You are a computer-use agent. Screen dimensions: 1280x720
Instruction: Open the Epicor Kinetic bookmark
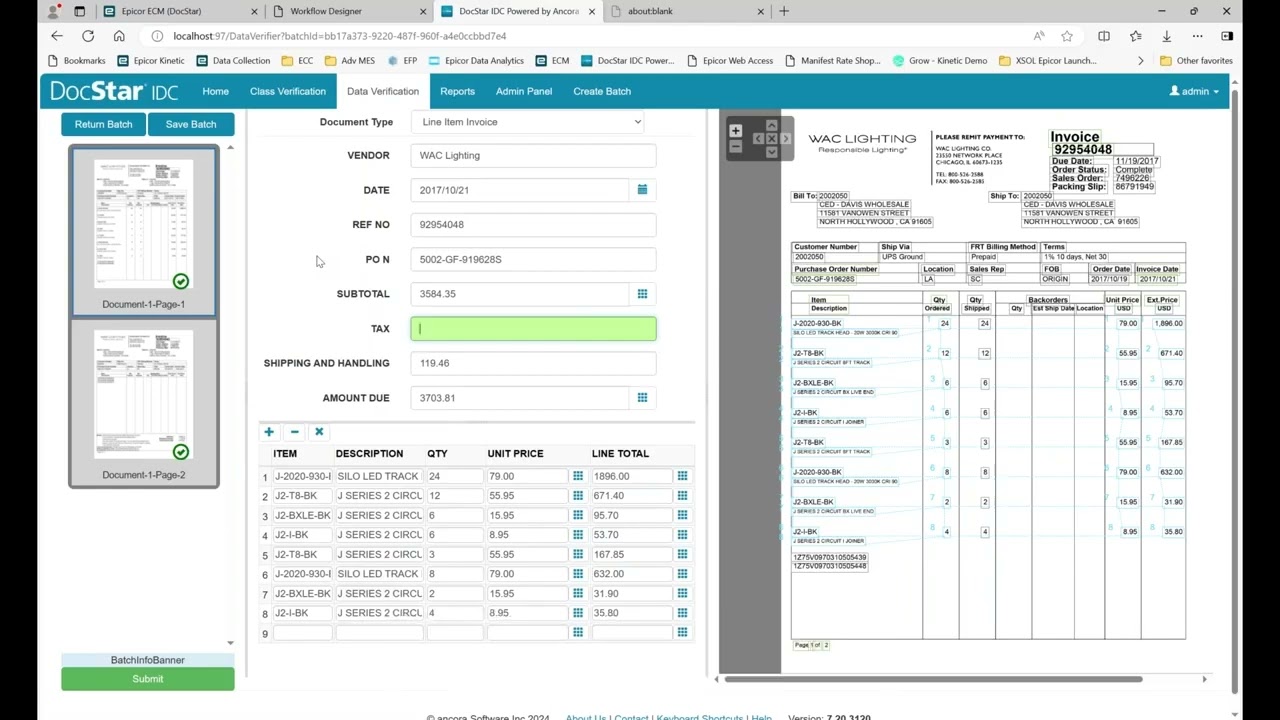pos(151,60)
